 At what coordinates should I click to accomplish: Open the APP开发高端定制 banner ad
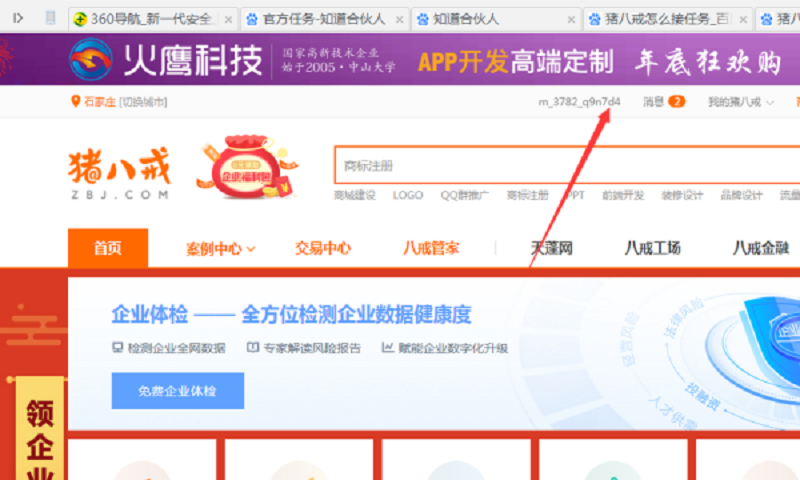(x=515, y=62)
